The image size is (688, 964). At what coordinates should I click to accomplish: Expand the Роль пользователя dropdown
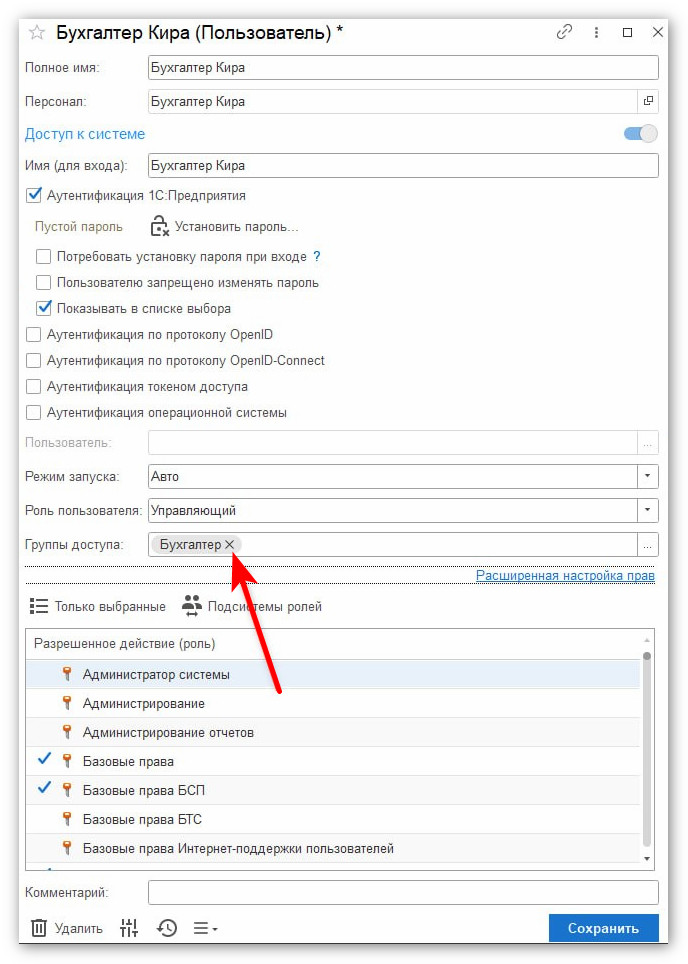click(x=648, y=510)
